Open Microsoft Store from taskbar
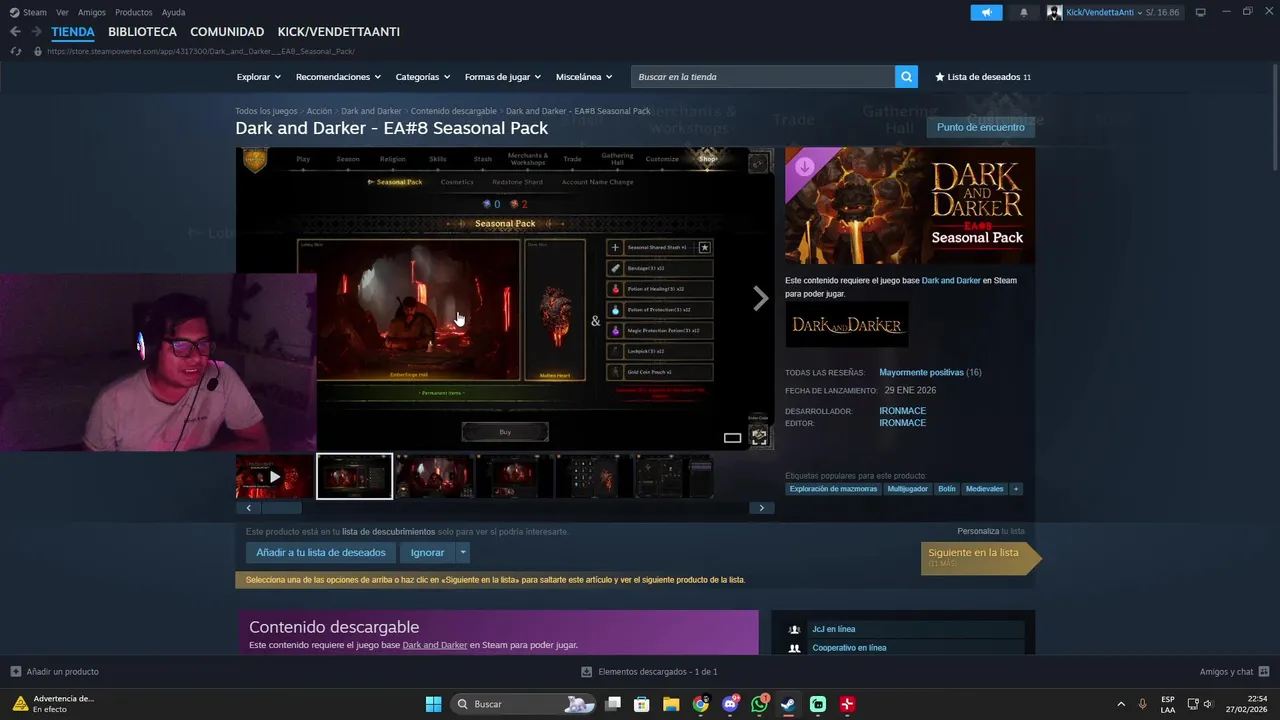1280x720 pixels. (x=642, y=704)
